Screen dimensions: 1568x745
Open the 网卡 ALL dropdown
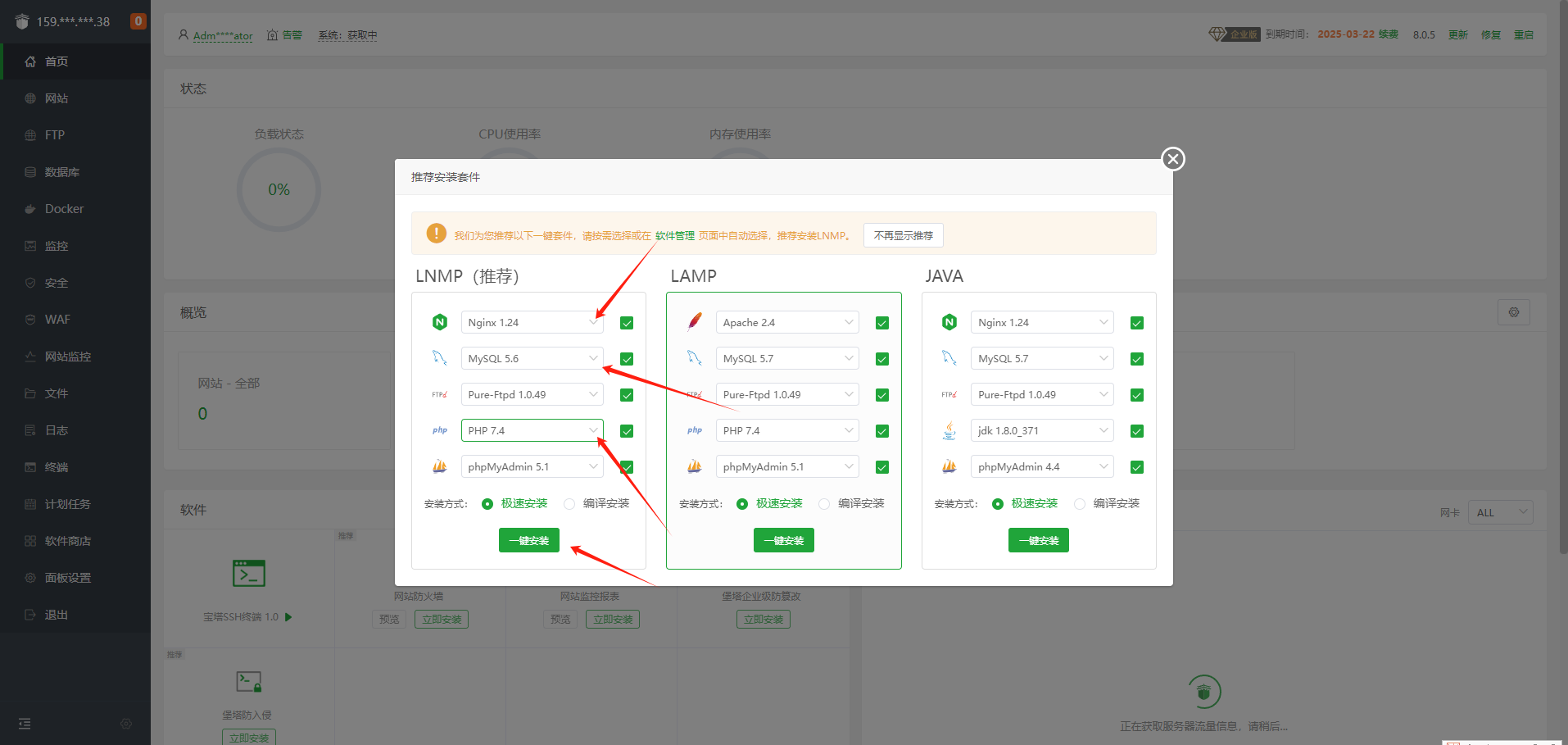tap(1500, 512)
